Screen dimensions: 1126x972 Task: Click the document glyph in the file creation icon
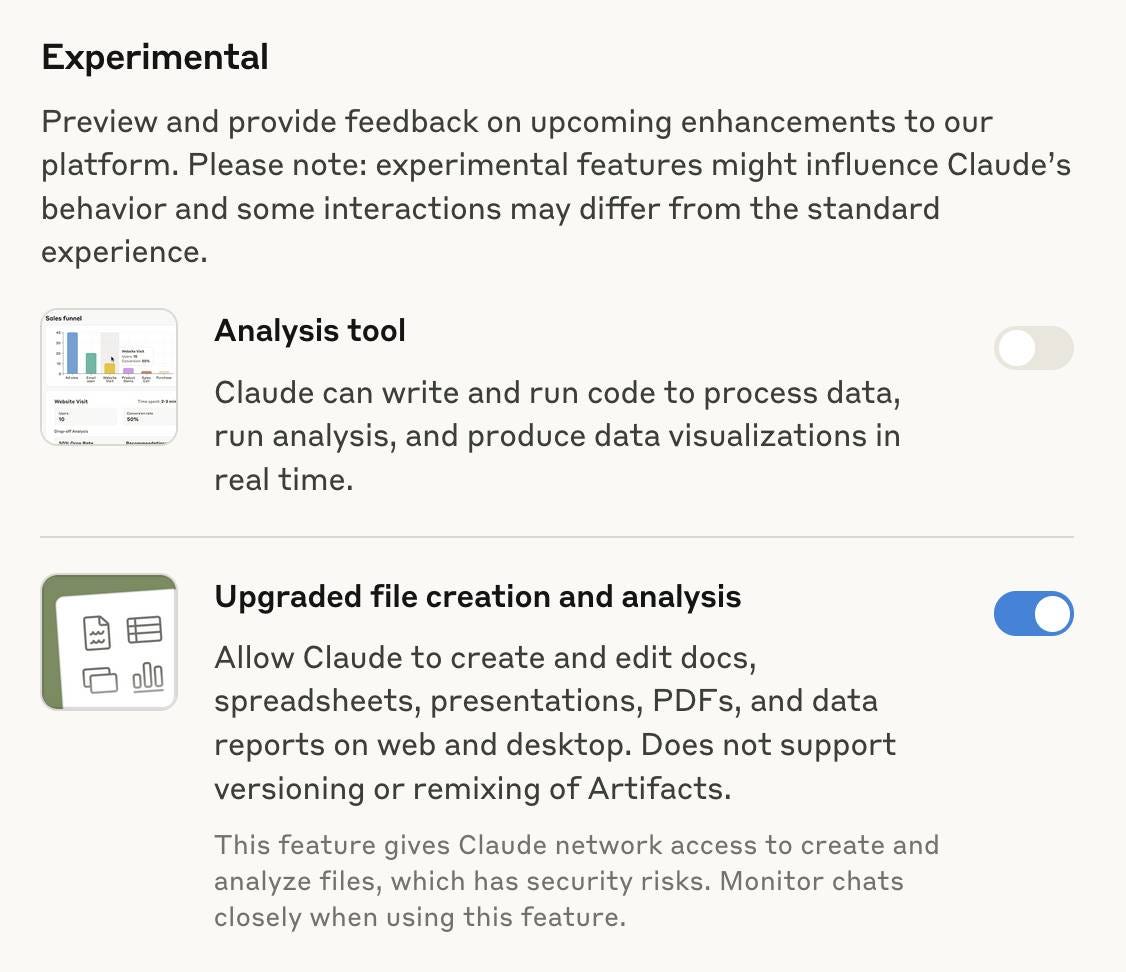[95, 632]
